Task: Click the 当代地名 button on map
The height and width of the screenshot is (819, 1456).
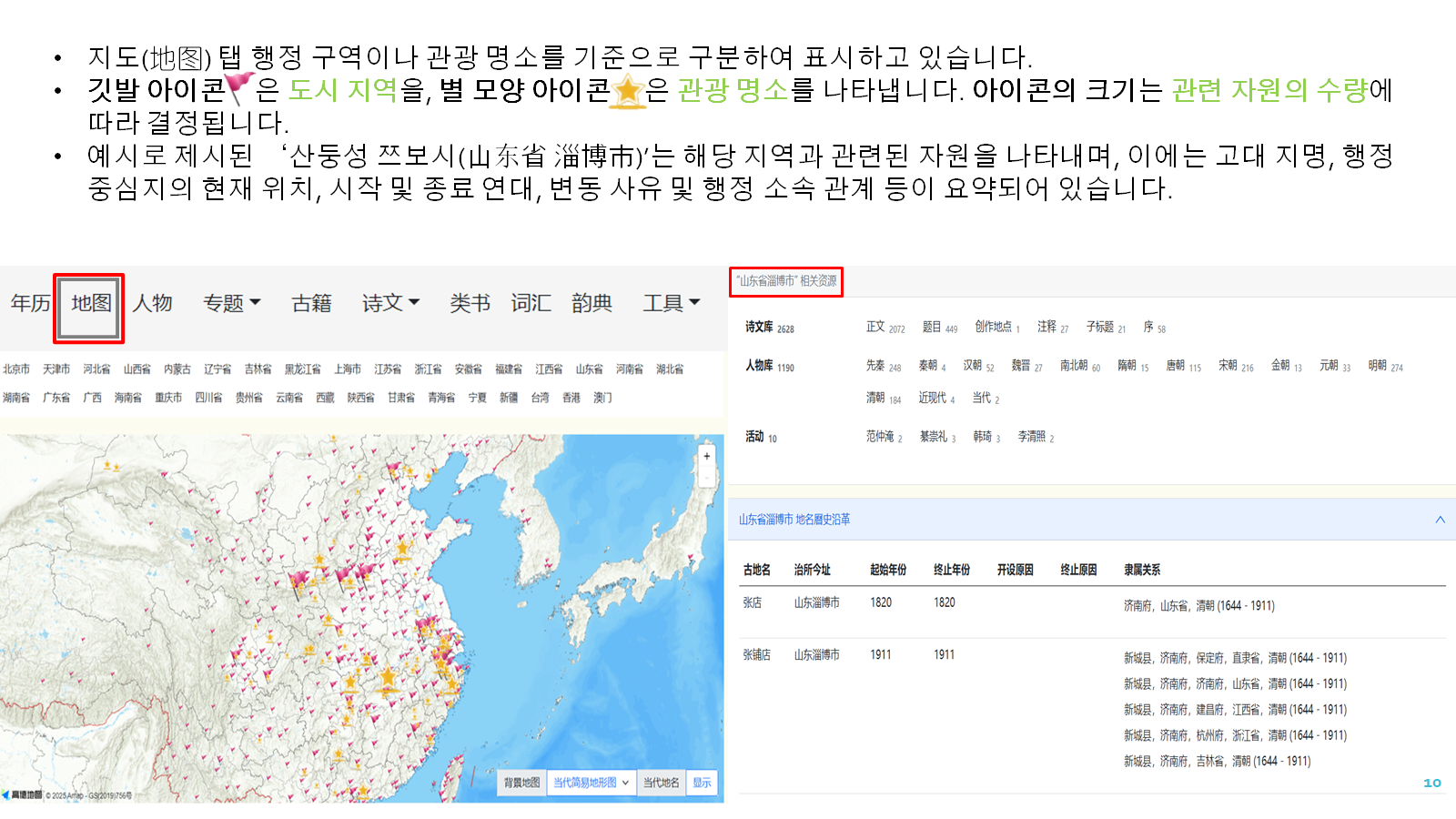Action: 661,783
